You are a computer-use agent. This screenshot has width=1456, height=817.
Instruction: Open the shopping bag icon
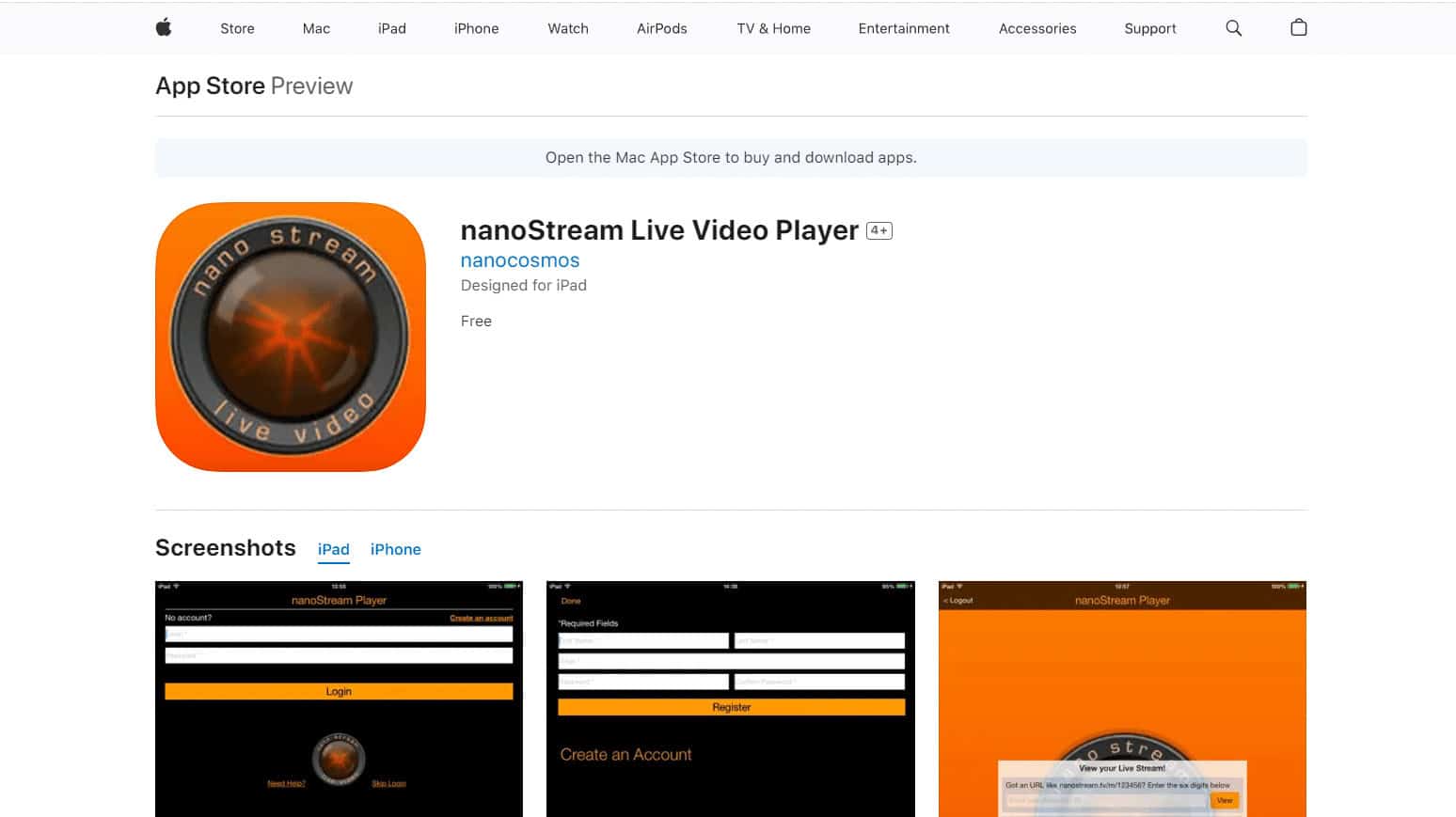point(1298,28)
